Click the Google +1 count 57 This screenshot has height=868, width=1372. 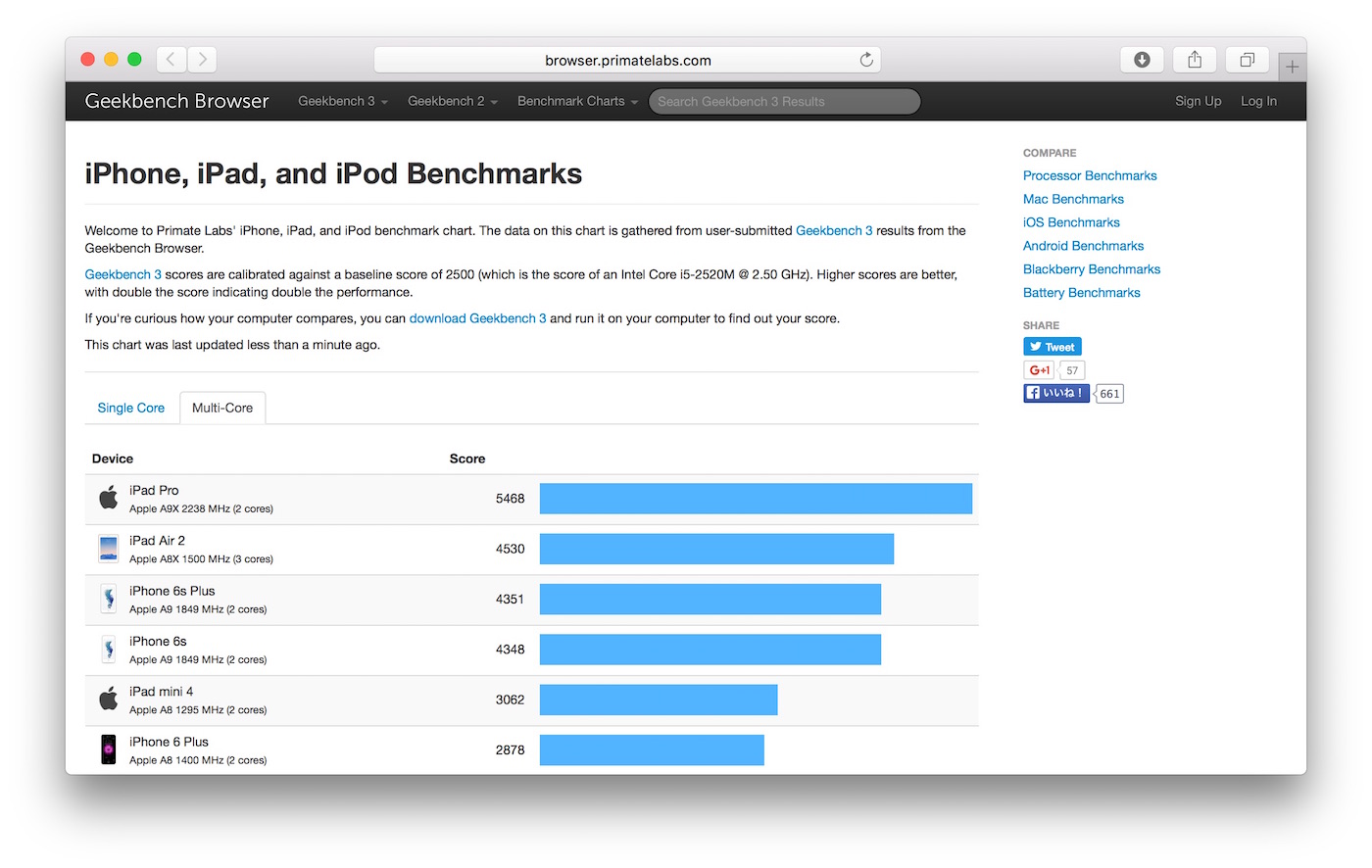[1072, 370]
